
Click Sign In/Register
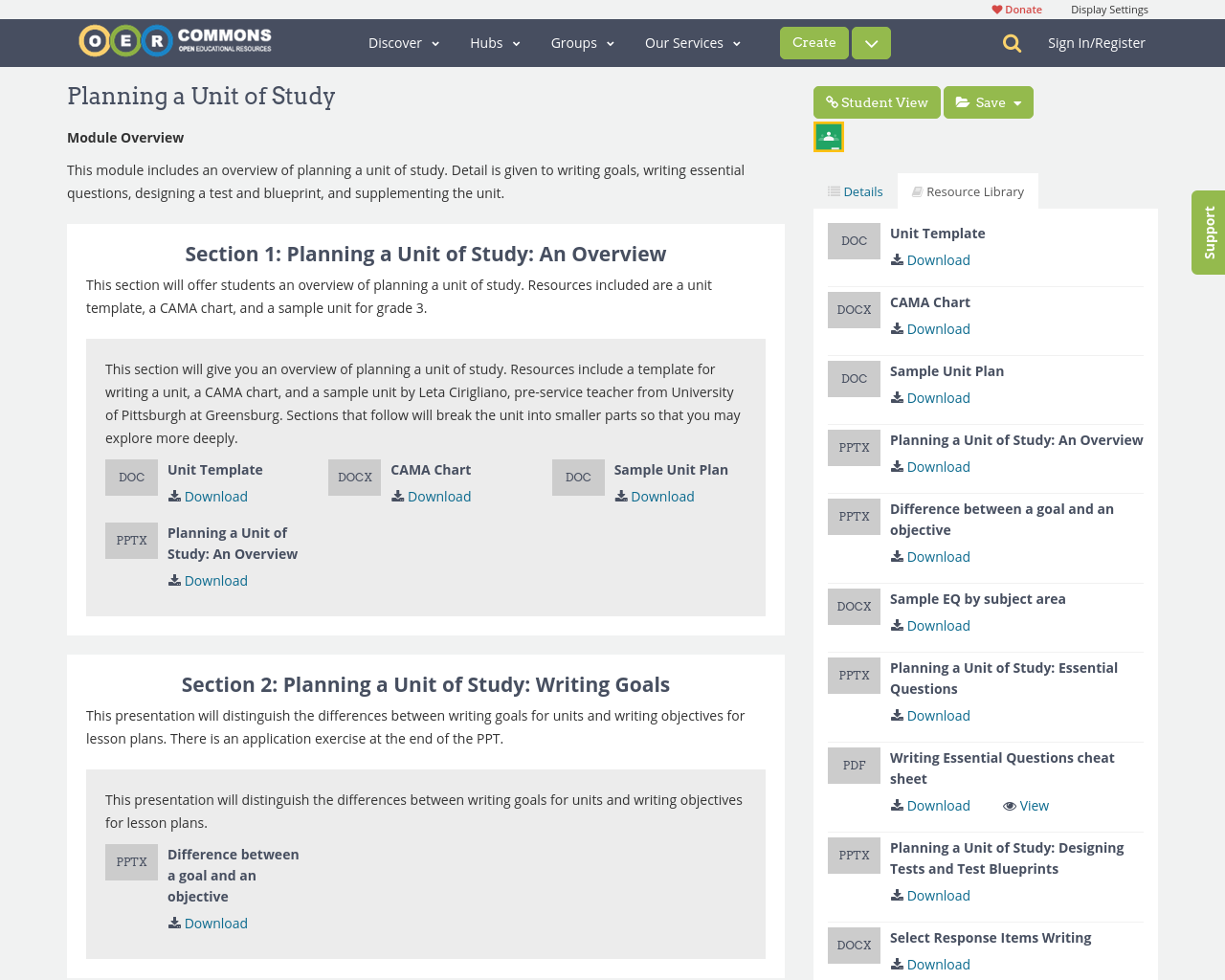point(1096,42)
